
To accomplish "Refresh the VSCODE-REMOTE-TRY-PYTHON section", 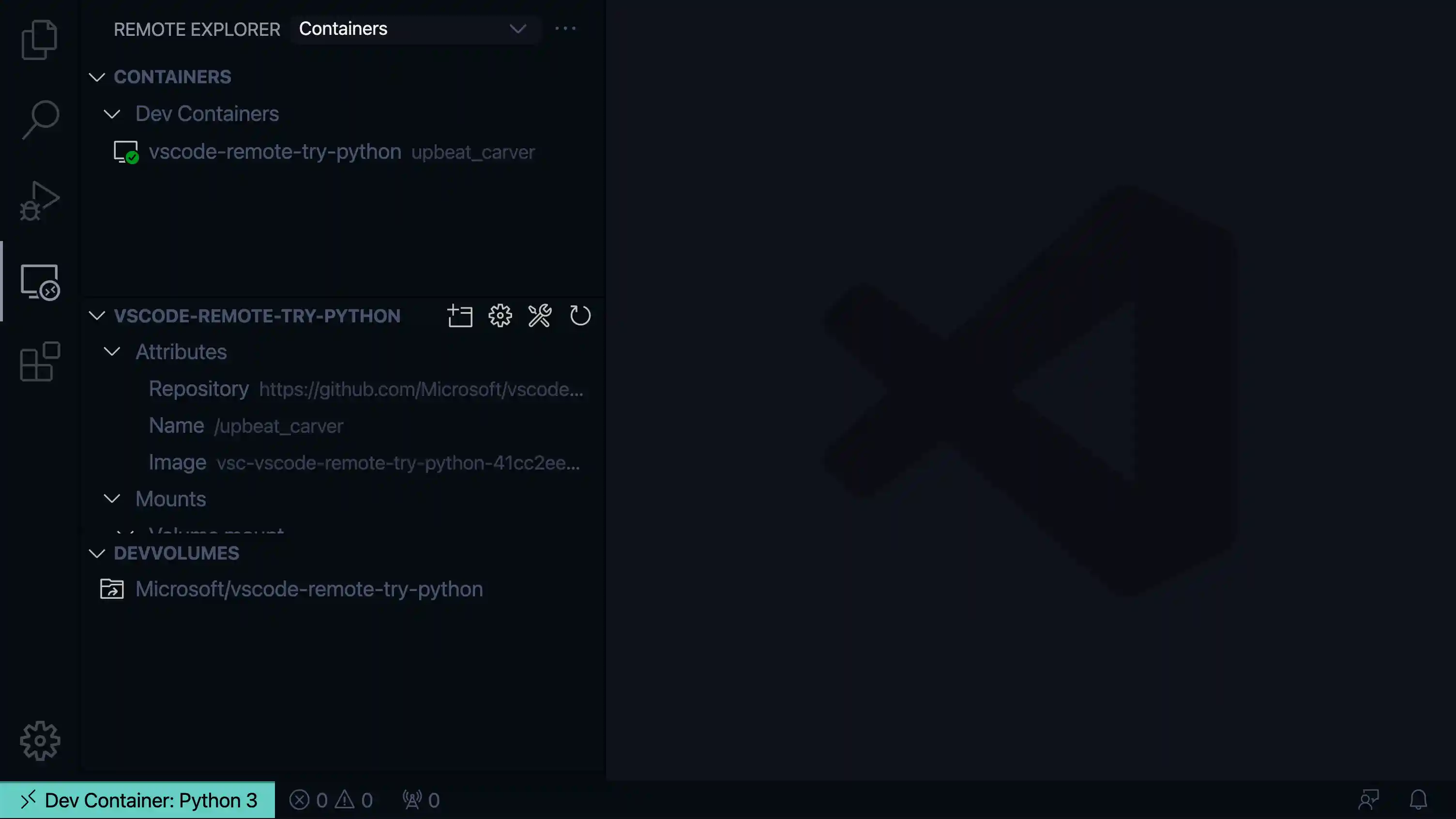I will click(x=580, y=316).
